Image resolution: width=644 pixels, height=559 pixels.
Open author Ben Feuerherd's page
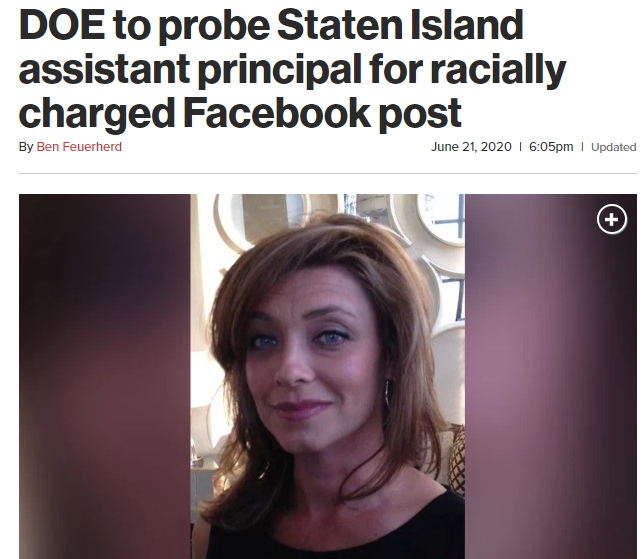[x=79, y=147]
